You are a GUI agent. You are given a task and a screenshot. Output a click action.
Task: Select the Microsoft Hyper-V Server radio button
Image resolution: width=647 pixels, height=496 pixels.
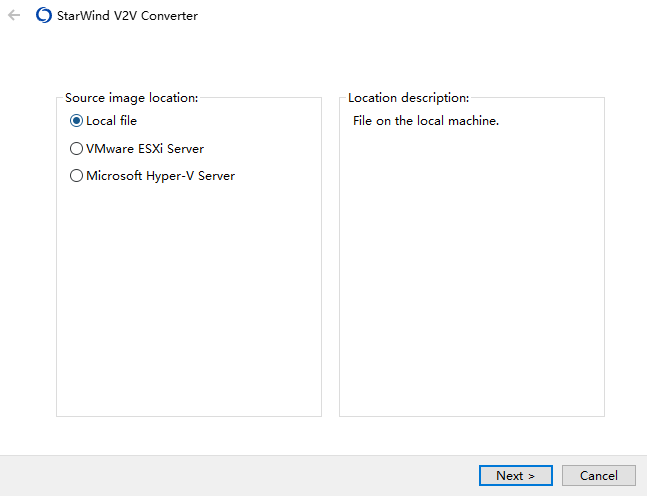click(76, 176)
